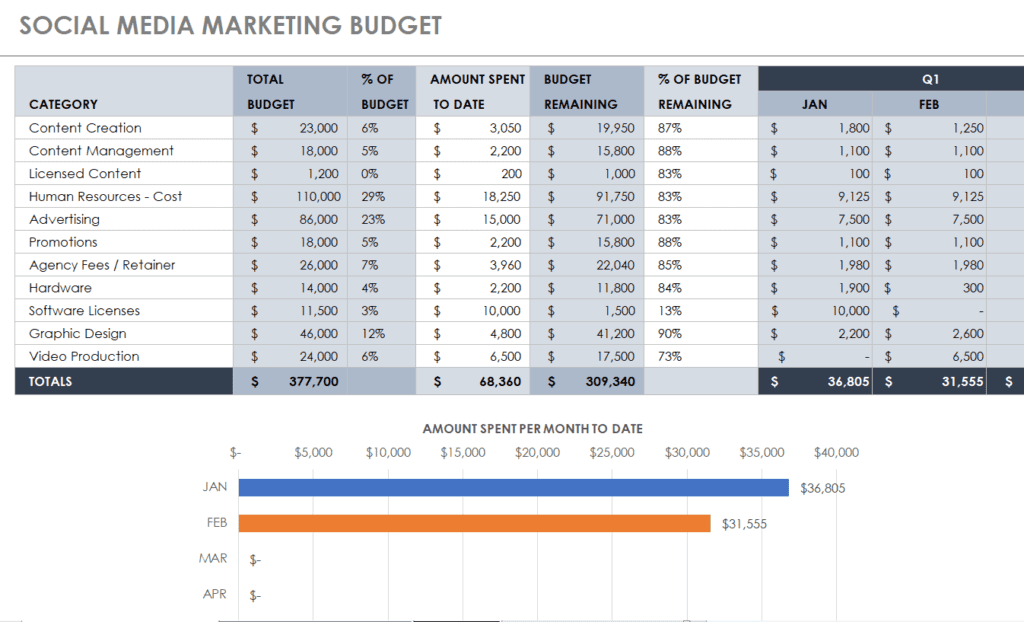1024x622 pixels.
Task: Click total budget remaining 309,340
Action: tap(586, 382)
